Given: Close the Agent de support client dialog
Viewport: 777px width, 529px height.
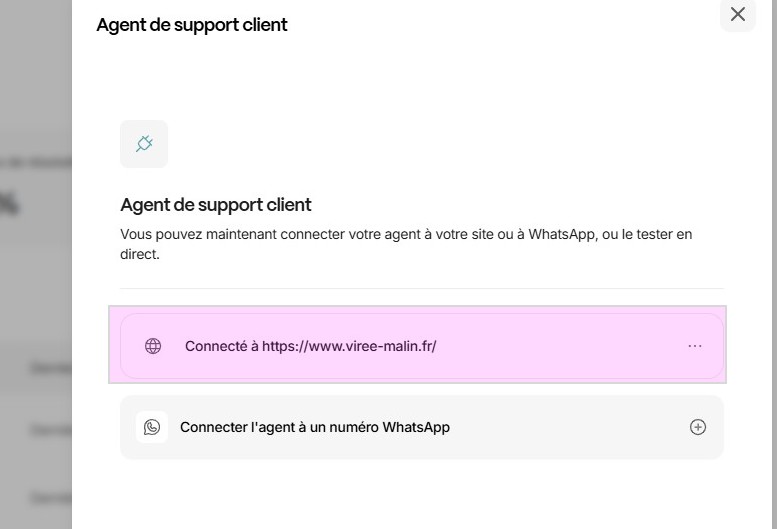Looking at the screenshot, I should [738, 14].
